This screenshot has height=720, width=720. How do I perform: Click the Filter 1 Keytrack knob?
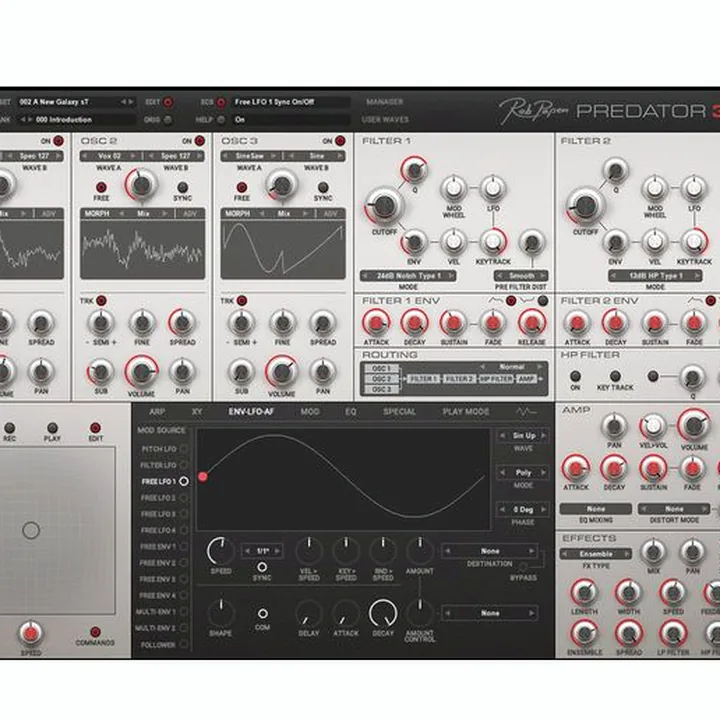pos(493,242)
